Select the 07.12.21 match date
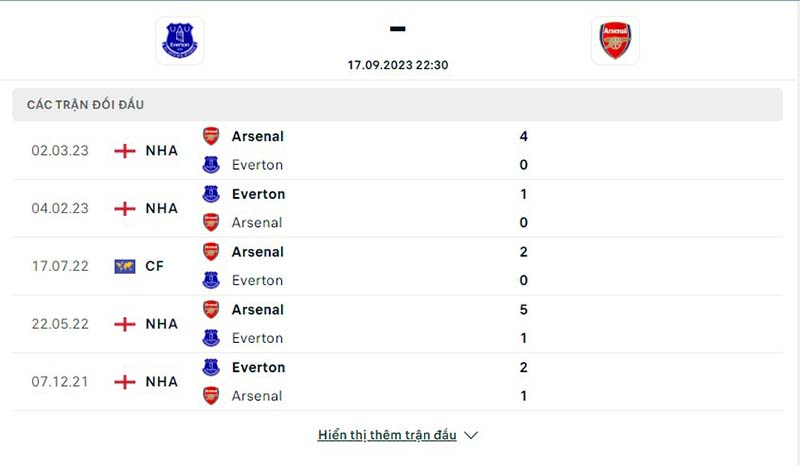The image size is (800, 465). (x=60, y=382)
